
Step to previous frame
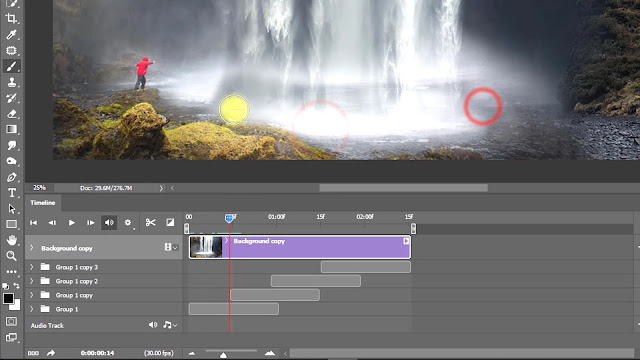pyautogui.click(x=52, y=222)
